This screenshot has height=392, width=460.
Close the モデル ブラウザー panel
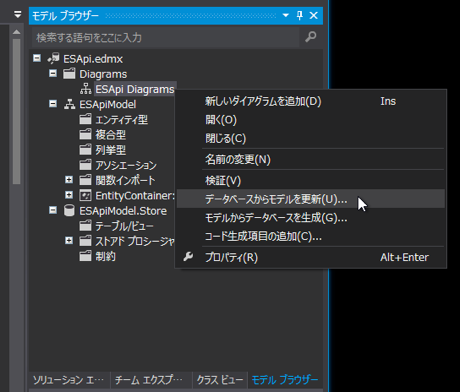[314, 15]
